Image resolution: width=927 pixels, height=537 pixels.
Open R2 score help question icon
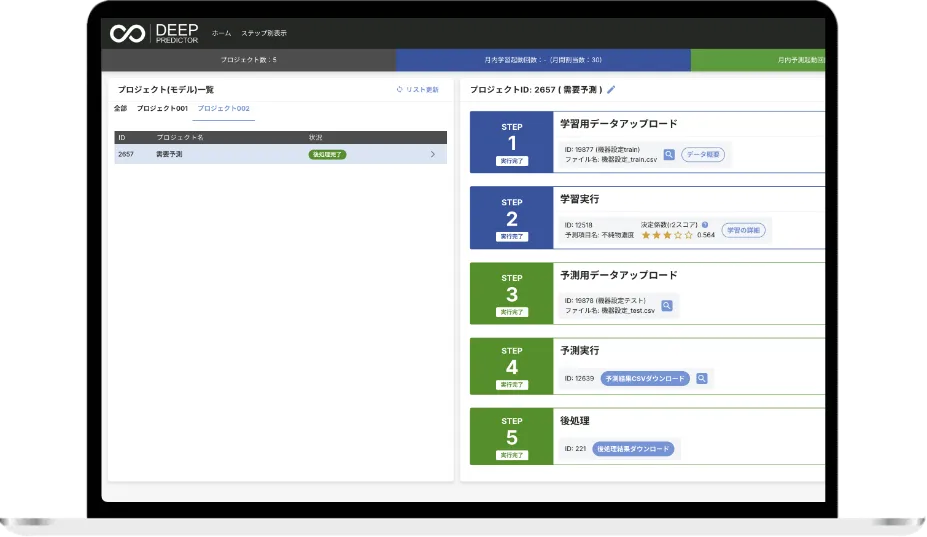click(x=705, y=225)
